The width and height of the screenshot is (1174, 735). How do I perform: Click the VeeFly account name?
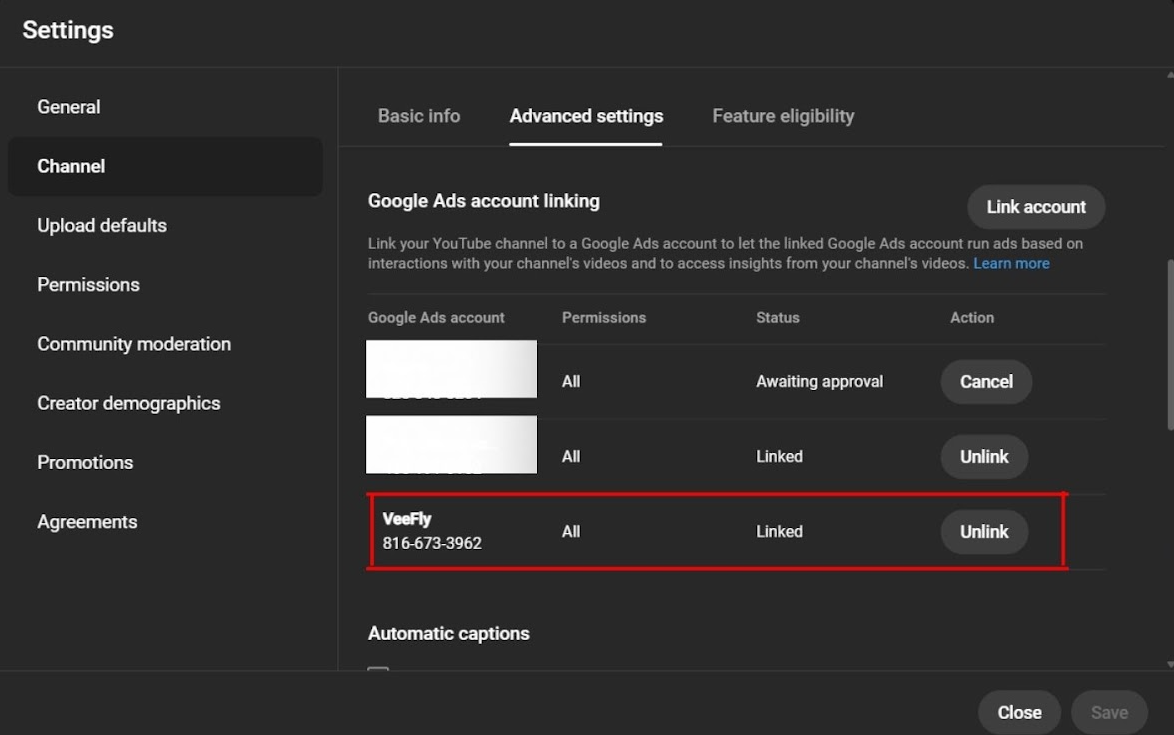click(x=407, y=519)
